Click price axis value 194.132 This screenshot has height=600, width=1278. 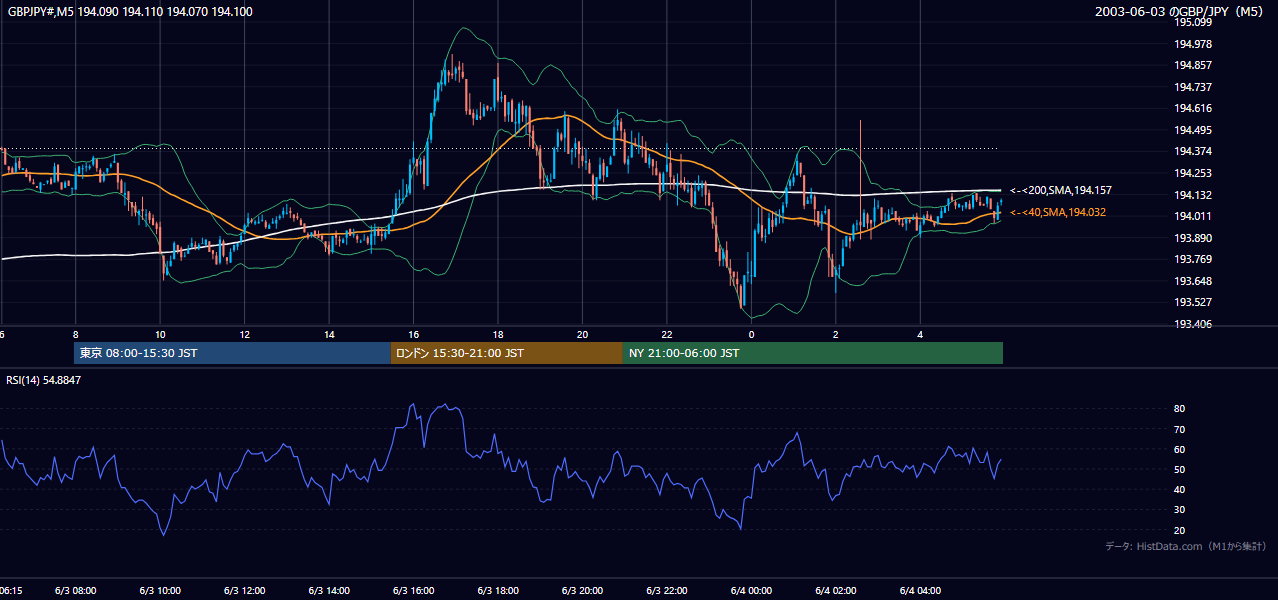click(x=1193, y=195)
